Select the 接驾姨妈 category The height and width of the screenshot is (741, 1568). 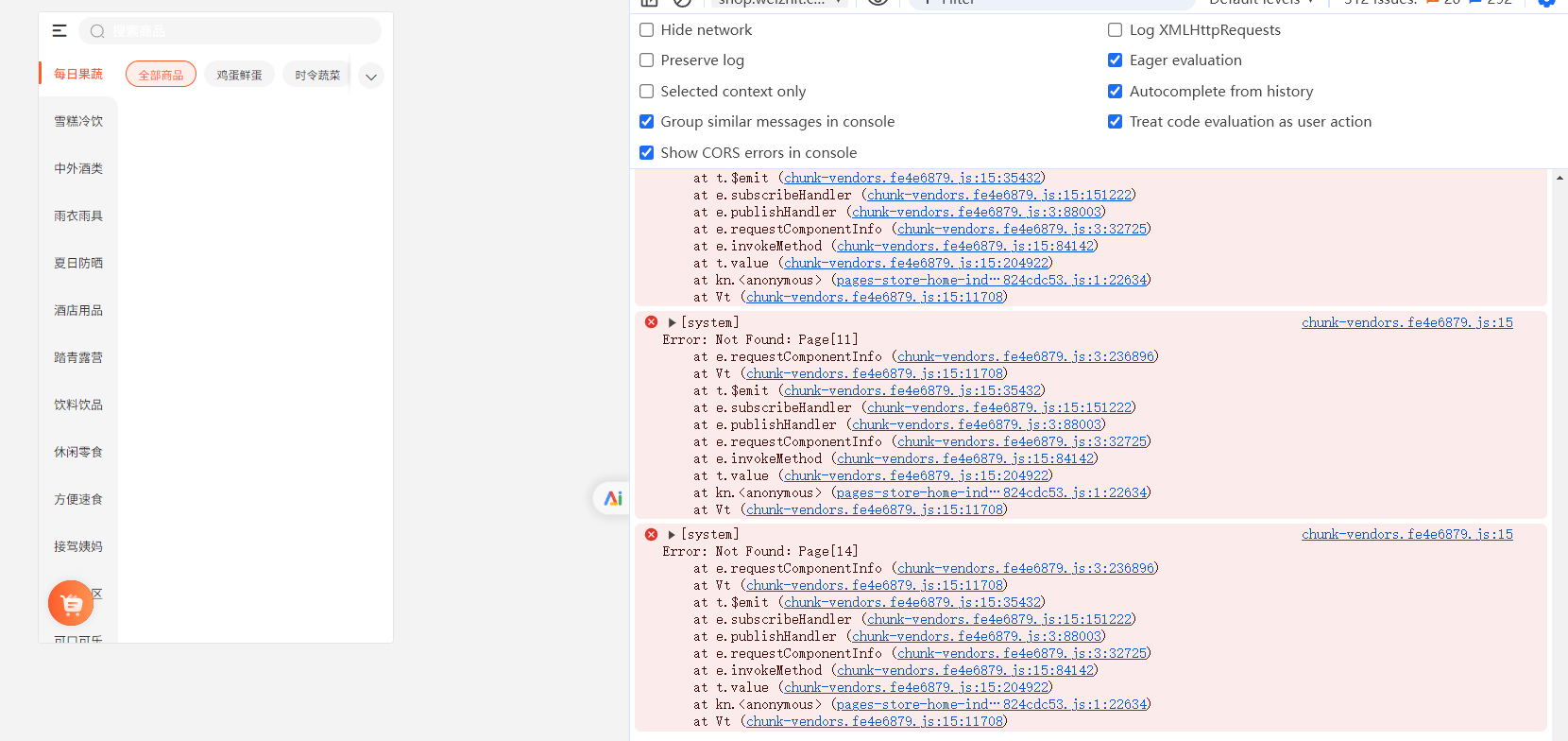pyautogui.click(x=78, y=546)
